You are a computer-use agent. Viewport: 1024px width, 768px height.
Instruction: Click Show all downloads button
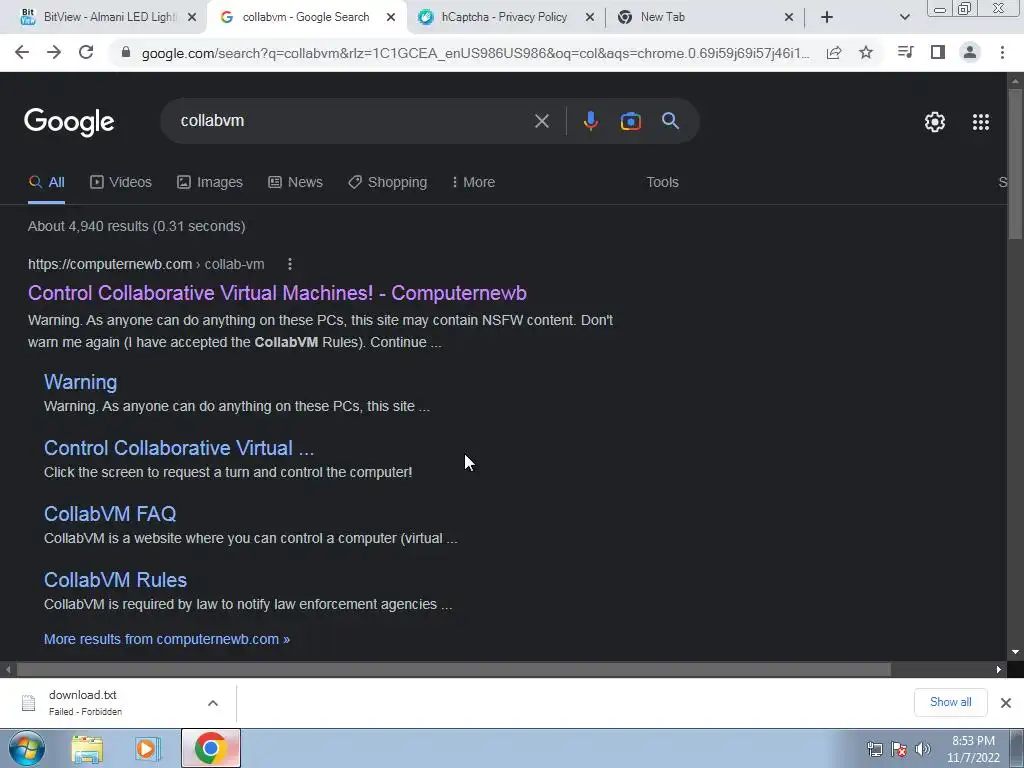click(x=950, y=702)
